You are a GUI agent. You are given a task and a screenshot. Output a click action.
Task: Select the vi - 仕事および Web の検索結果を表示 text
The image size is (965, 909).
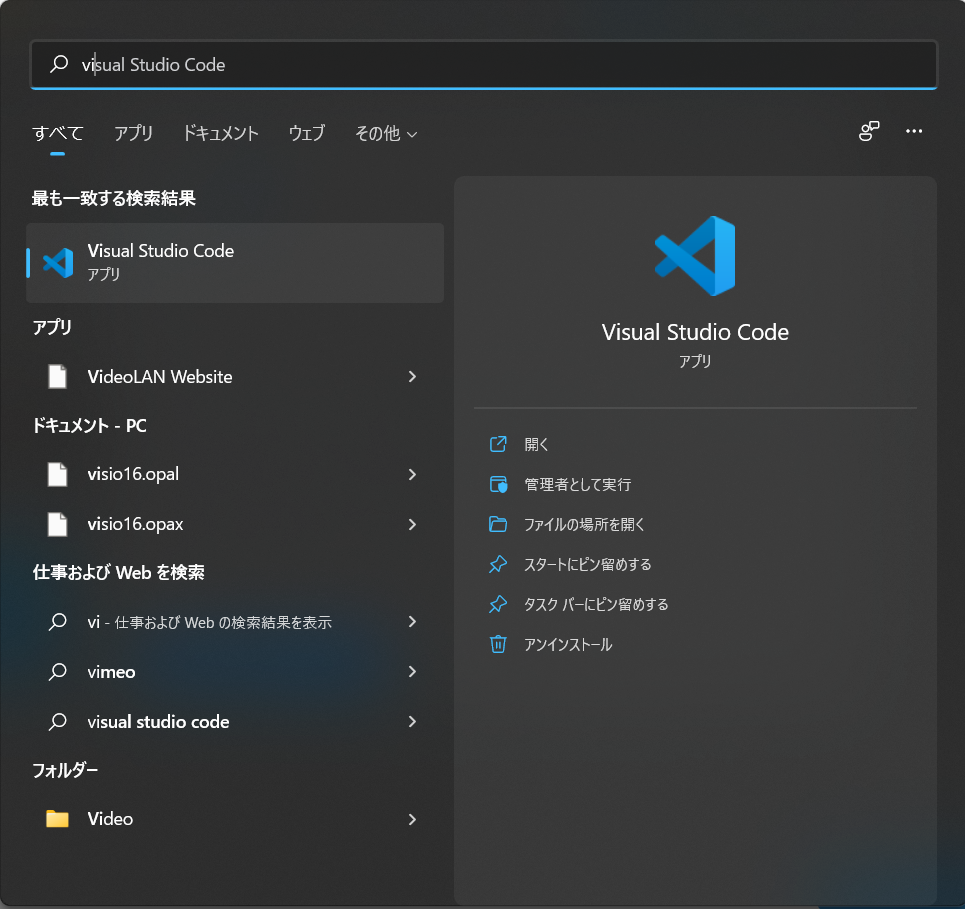(x=209, y=622)
